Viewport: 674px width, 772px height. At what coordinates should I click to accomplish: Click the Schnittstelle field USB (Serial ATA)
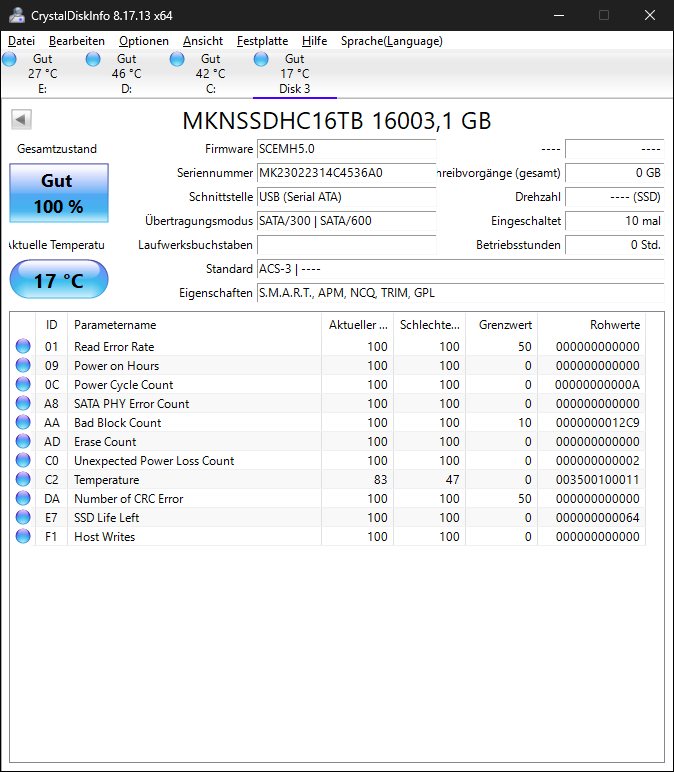tap(347, 197)
